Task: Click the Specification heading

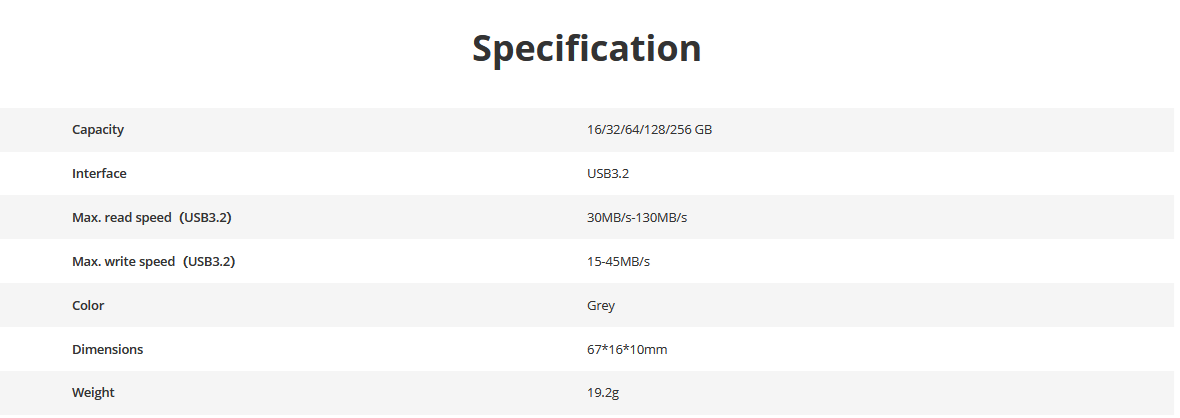Action: (586, 48)
